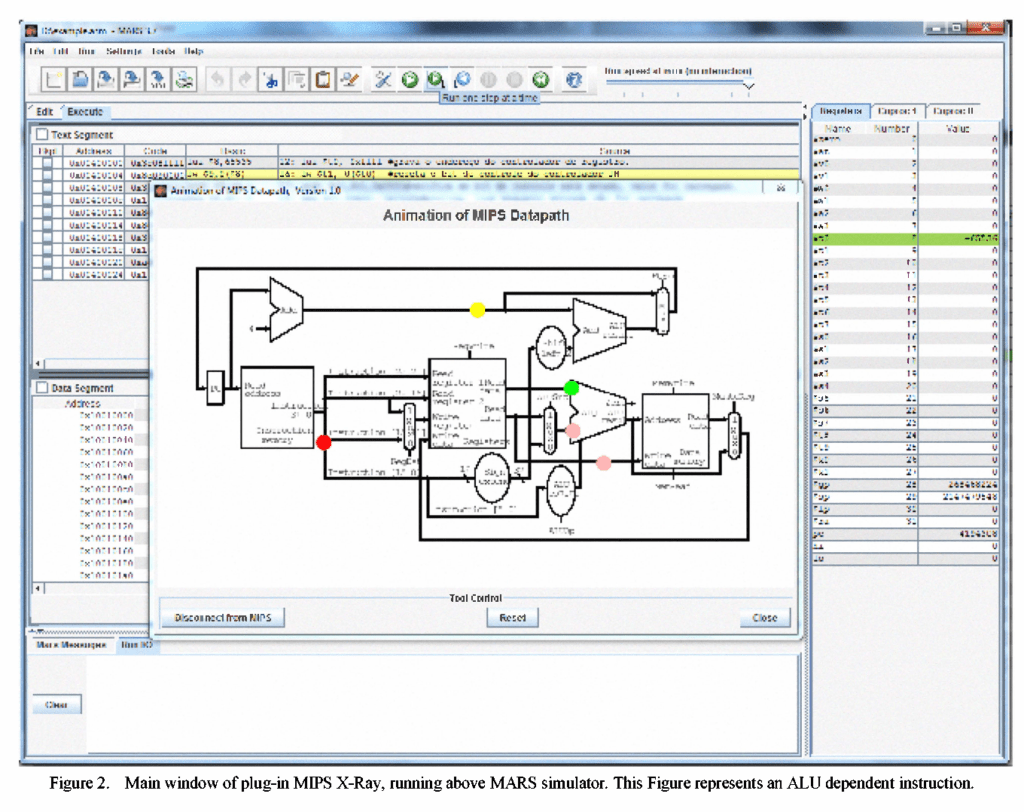Click the Backstep toolbar icon

(x=462, y=80)
